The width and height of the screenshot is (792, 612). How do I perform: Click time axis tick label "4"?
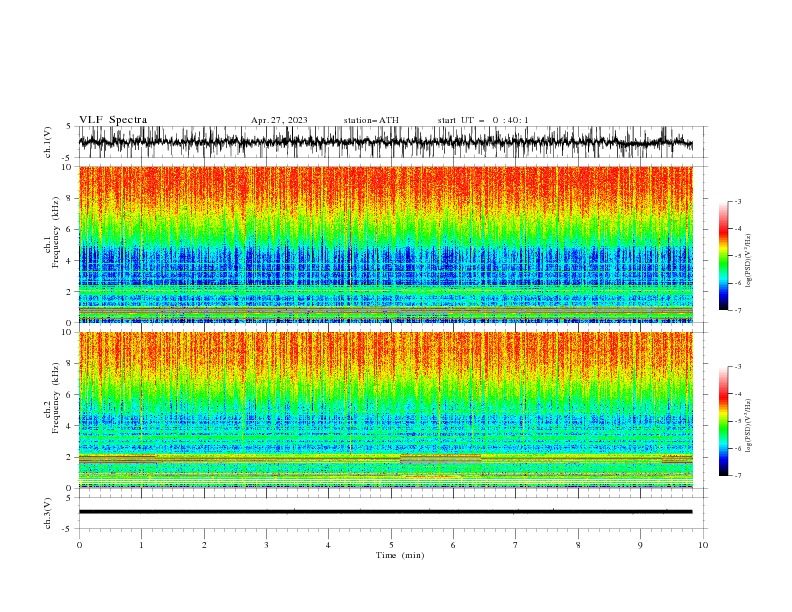(x=328, y=545)
